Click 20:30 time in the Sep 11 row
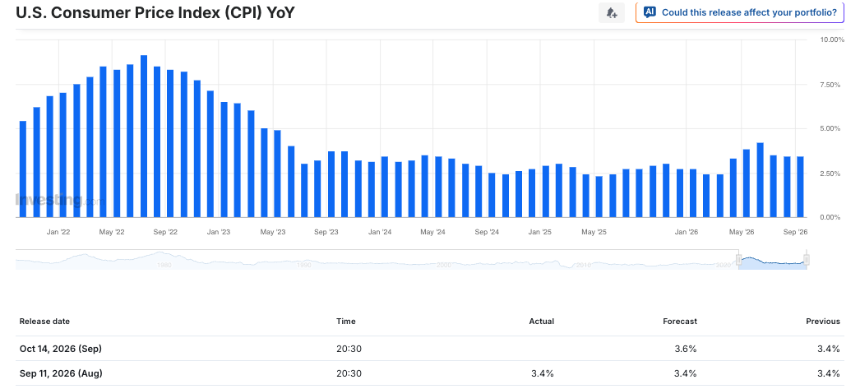This screenshot has width=860, height=389. [349, 374]
